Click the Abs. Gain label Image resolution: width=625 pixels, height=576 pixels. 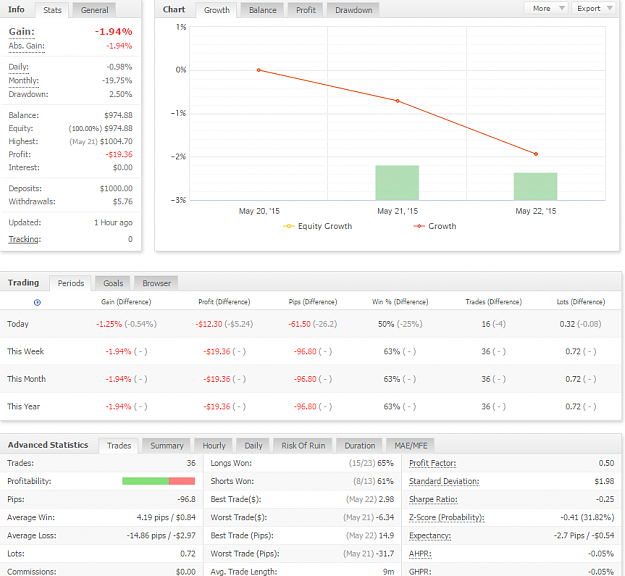pyautogui.click(x=26, y=46)
